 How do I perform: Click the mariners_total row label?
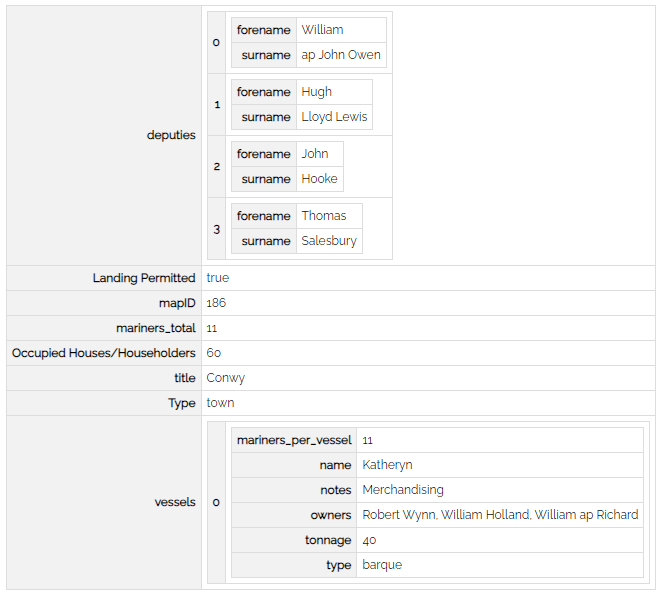click(155, 328)
